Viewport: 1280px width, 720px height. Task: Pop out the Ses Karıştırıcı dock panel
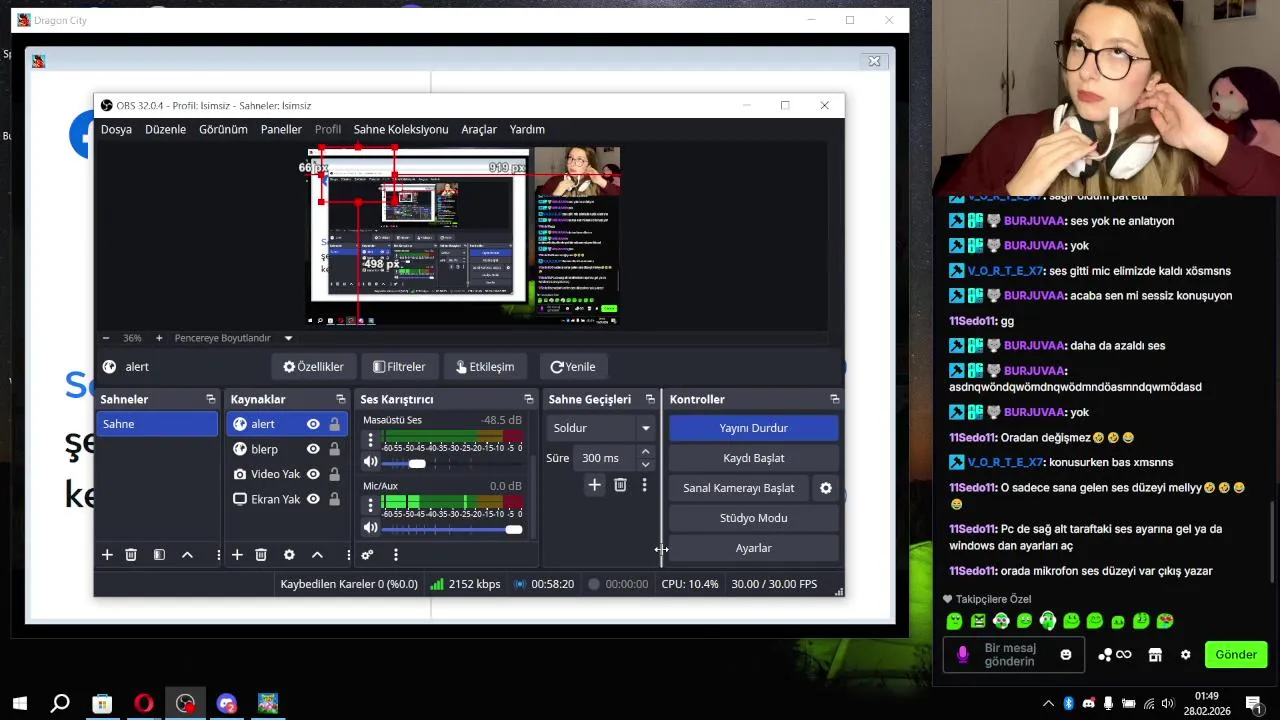pyautogui.click(x=529, y=399)
